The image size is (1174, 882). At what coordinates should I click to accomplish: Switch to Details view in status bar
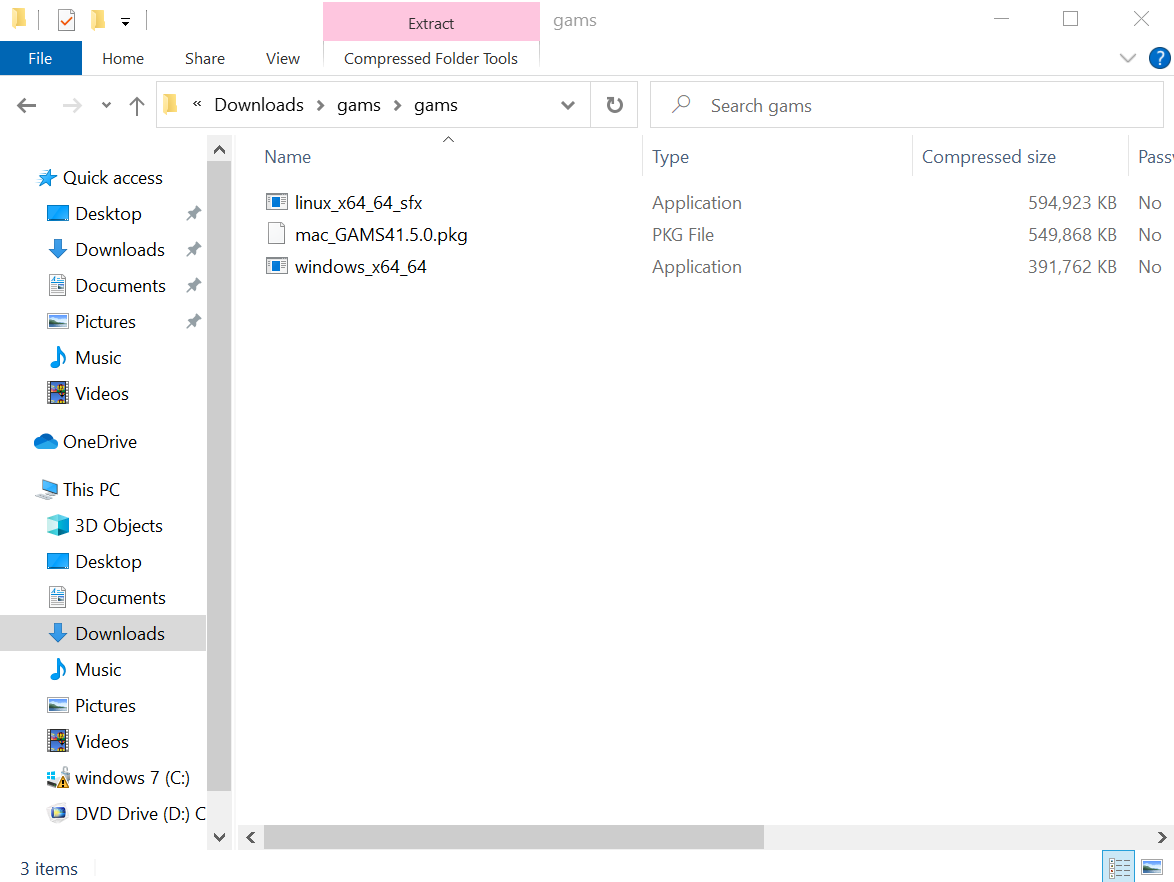click(1119, 867)
